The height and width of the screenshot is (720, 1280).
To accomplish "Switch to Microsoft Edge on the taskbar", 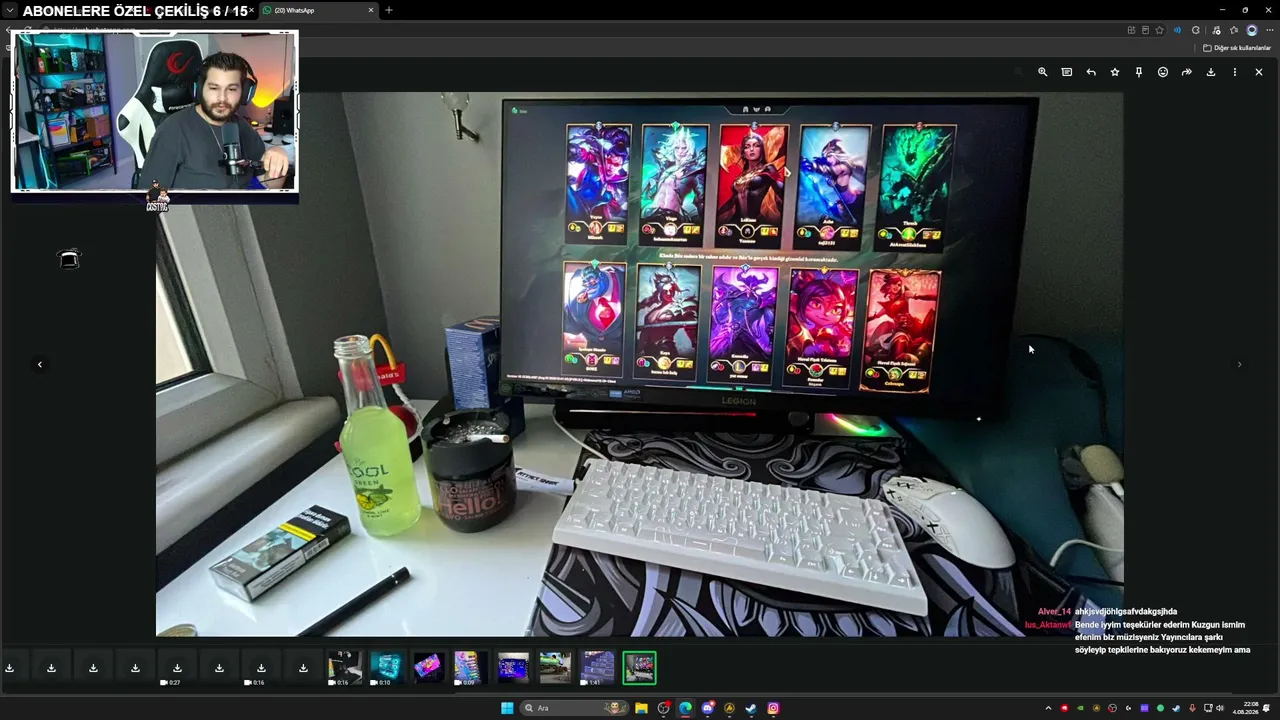I will pyautogui.click(x=685, y=708).
